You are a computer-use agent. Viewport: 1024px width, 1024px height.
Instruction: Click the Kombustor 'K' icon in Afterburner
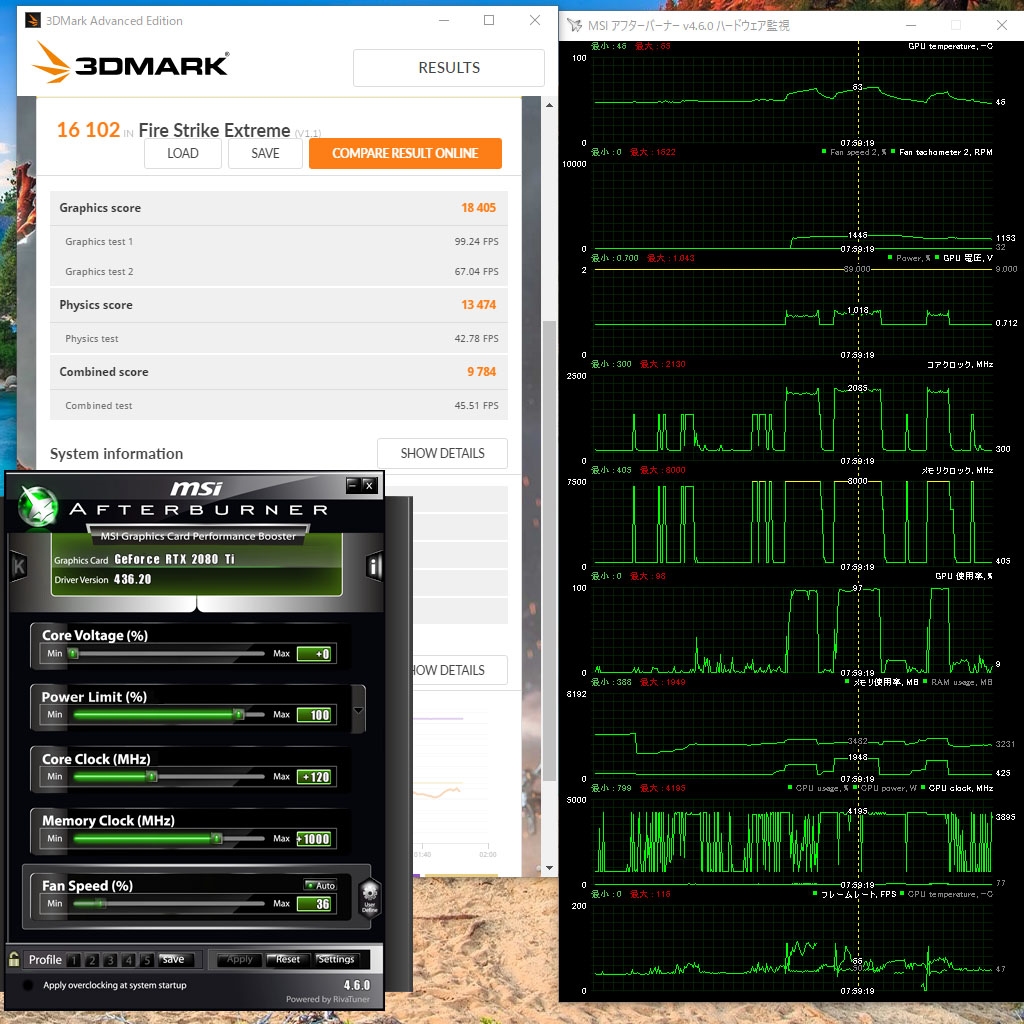[x=19, y=566]
